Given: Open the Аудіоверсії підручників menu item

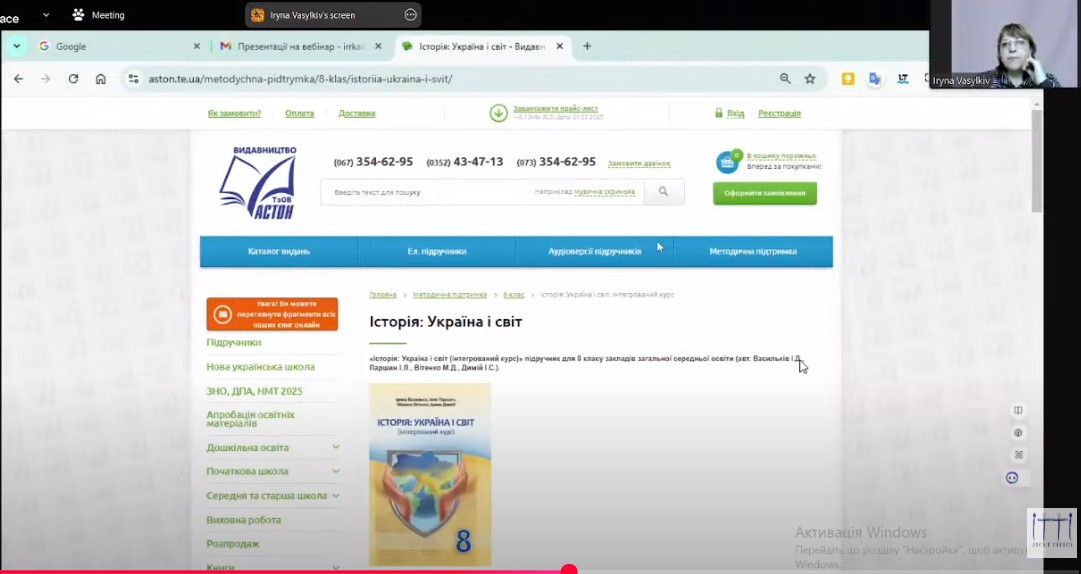Looking at the screenshot, I should pyautogui.click(x=594, y=252).
